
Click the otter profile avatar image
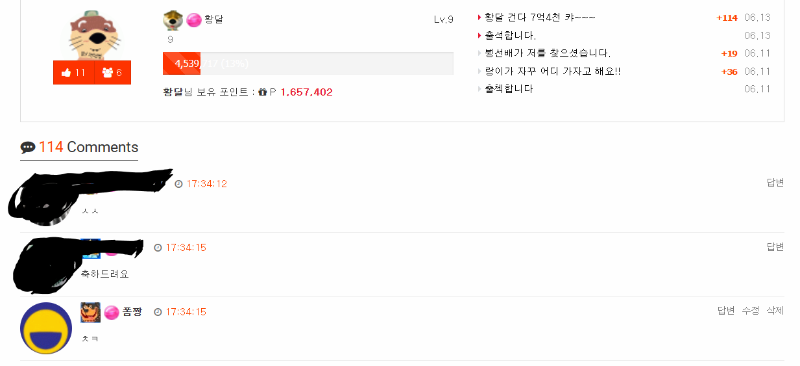click(x=92, y=36)
